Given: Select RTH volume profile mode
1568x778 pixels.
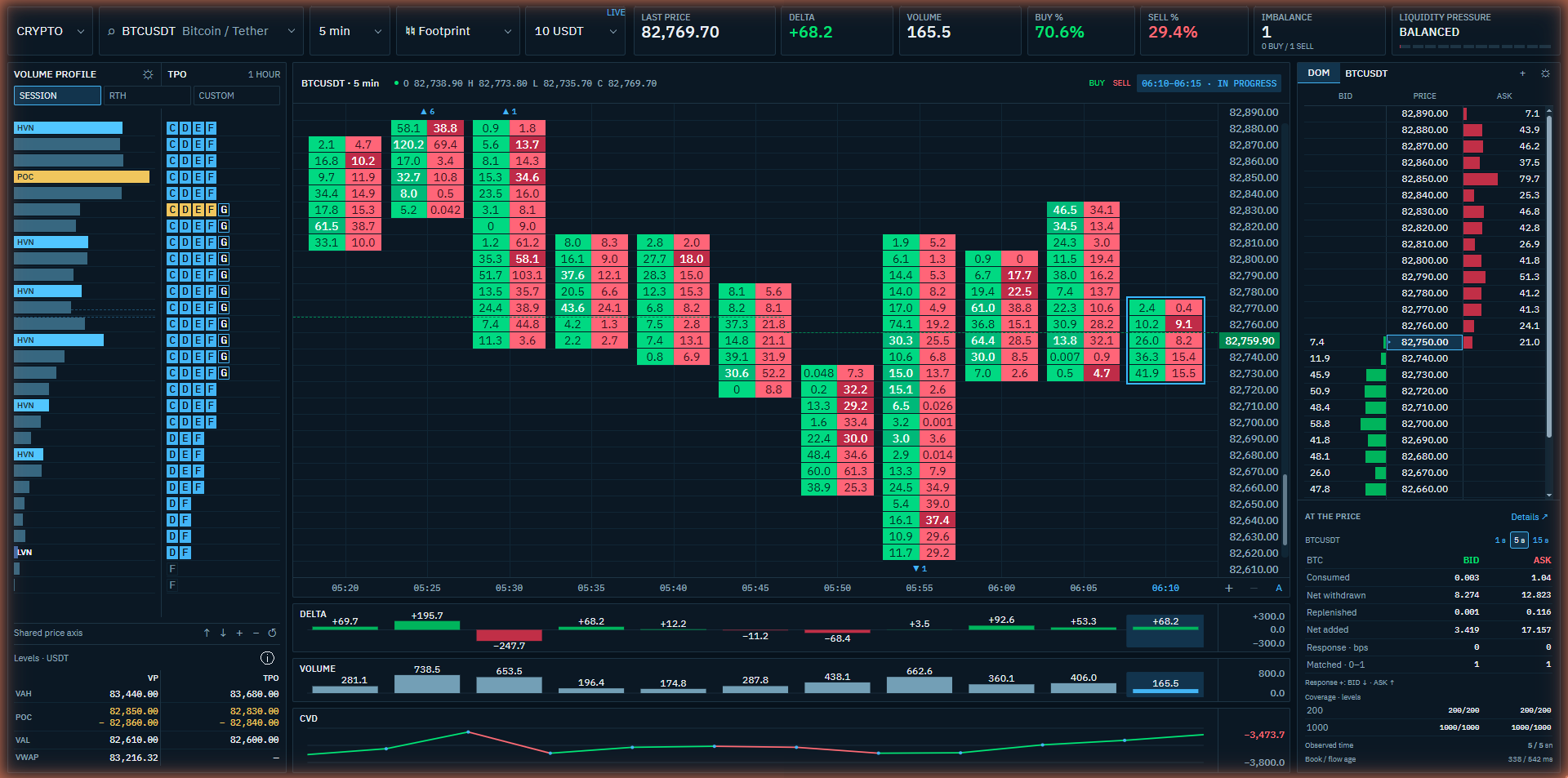Looking at the screenshot, I should pyautogui.click(x=146, y=96).
